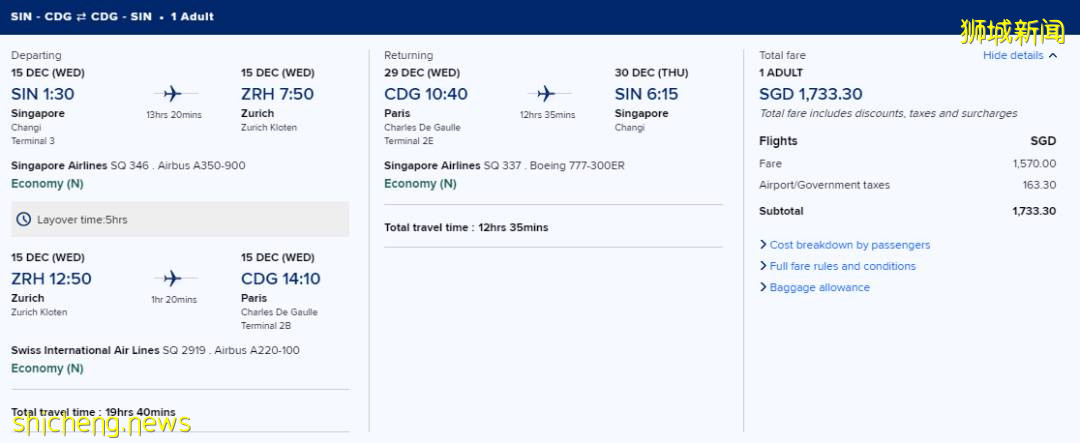Click the clock icon beside Layover time

tap(24, 219)
